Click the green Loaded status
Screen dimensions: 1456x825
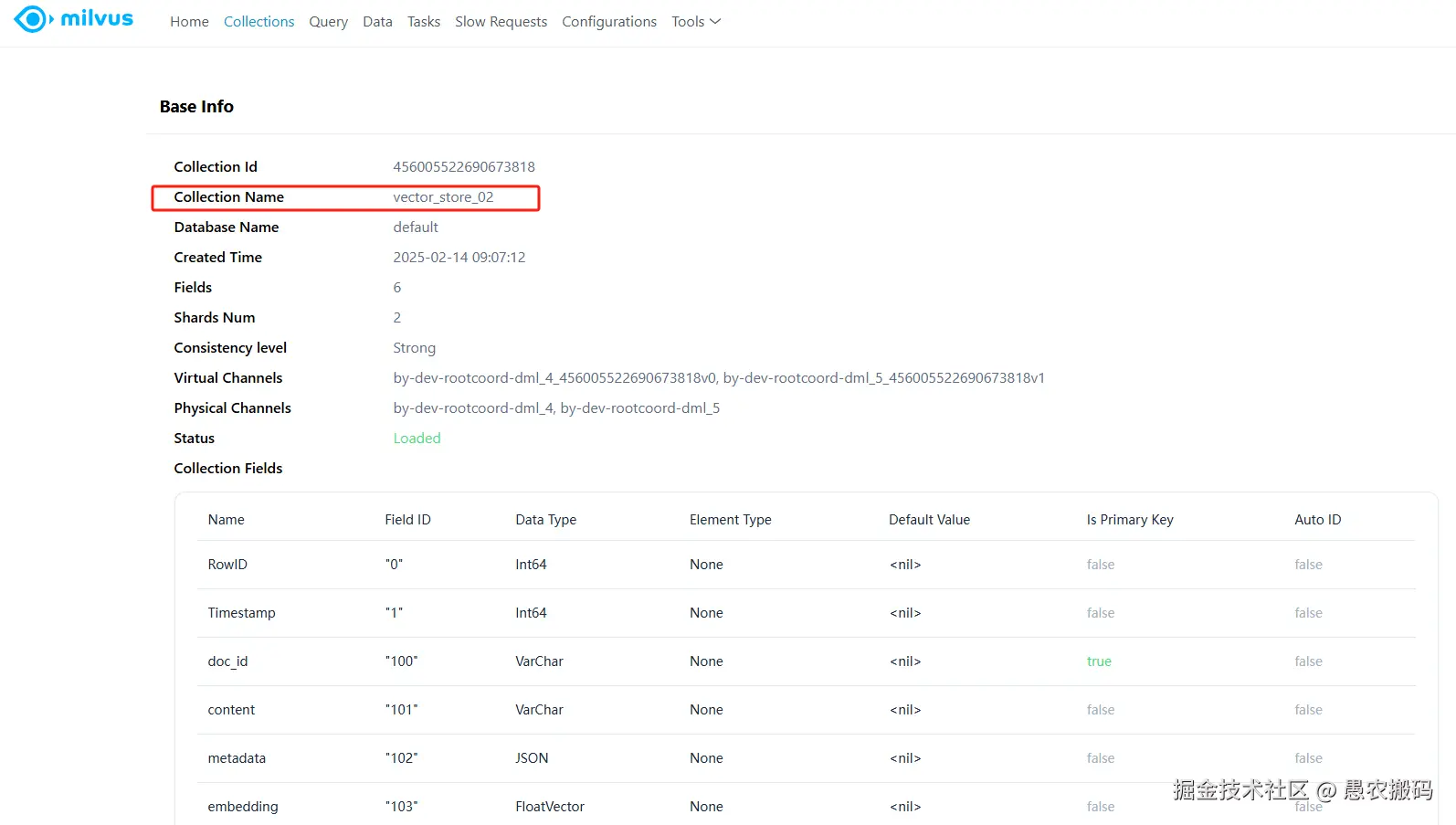click(417, 438)
